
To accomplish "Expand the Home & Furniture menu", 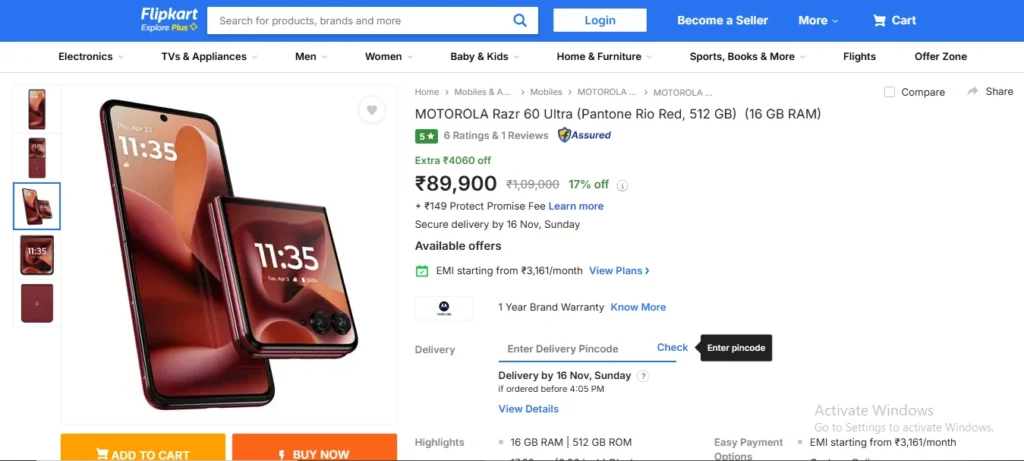I will pos(604,57).
